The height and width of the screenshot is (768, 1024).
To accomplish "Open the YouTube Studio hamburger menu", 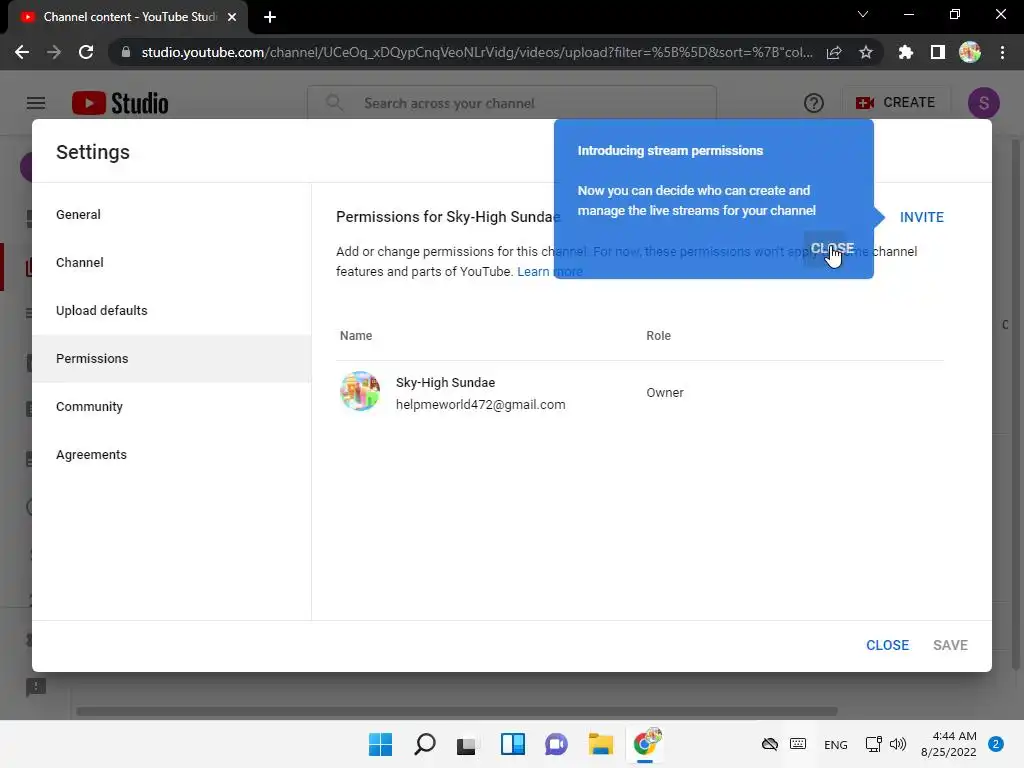I will (36, 103).
